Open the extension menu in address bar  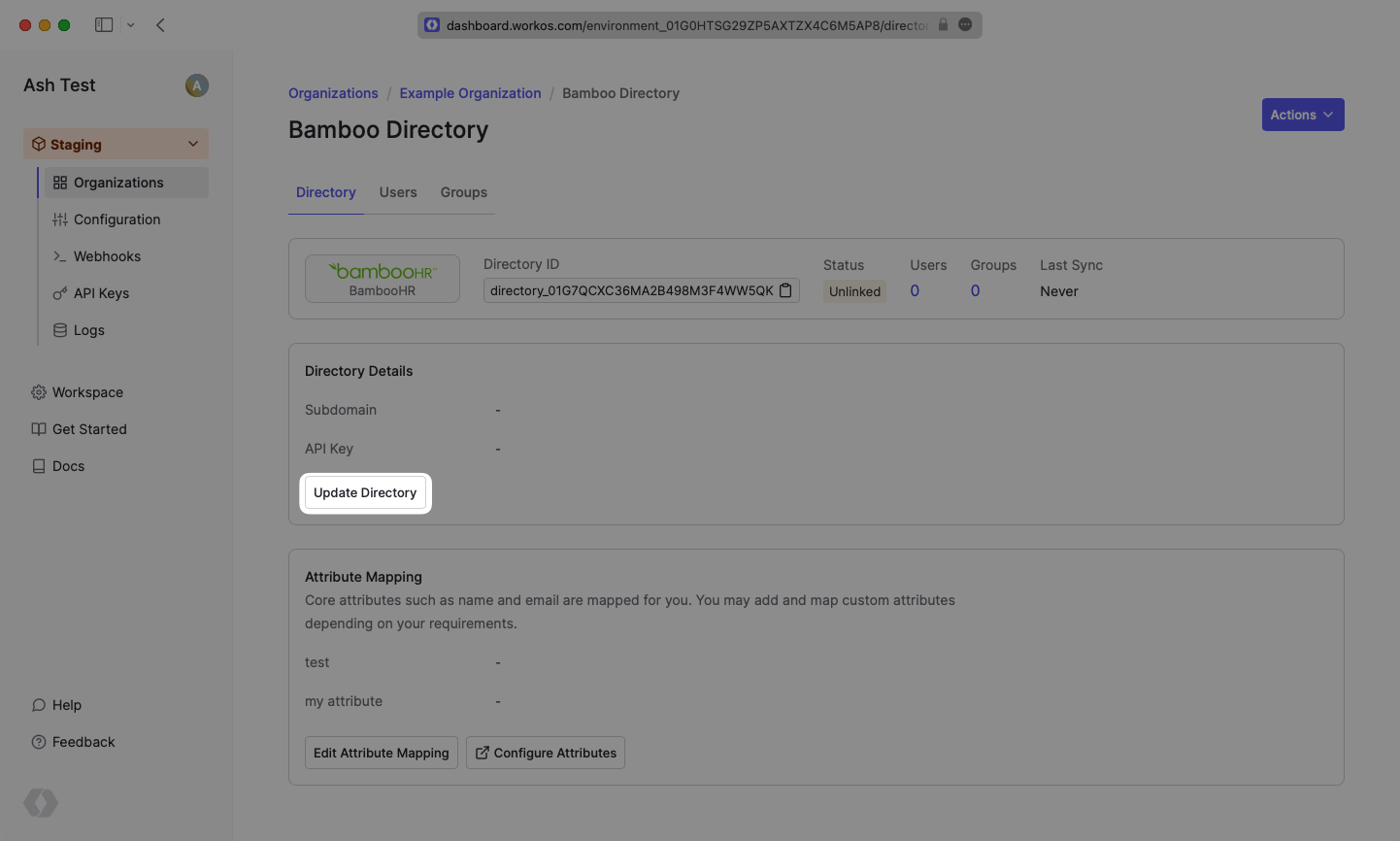(965, 25)
